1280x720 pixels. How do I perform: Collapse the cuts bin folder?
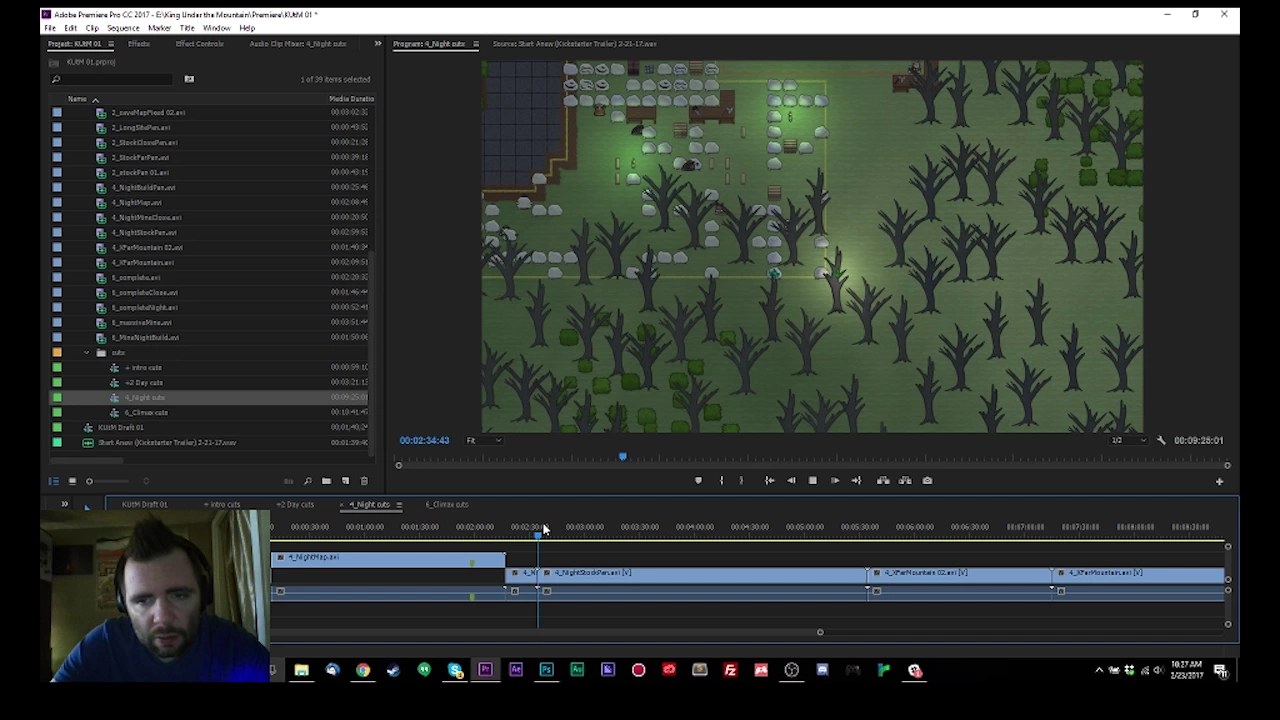click(x=86, y=353)
